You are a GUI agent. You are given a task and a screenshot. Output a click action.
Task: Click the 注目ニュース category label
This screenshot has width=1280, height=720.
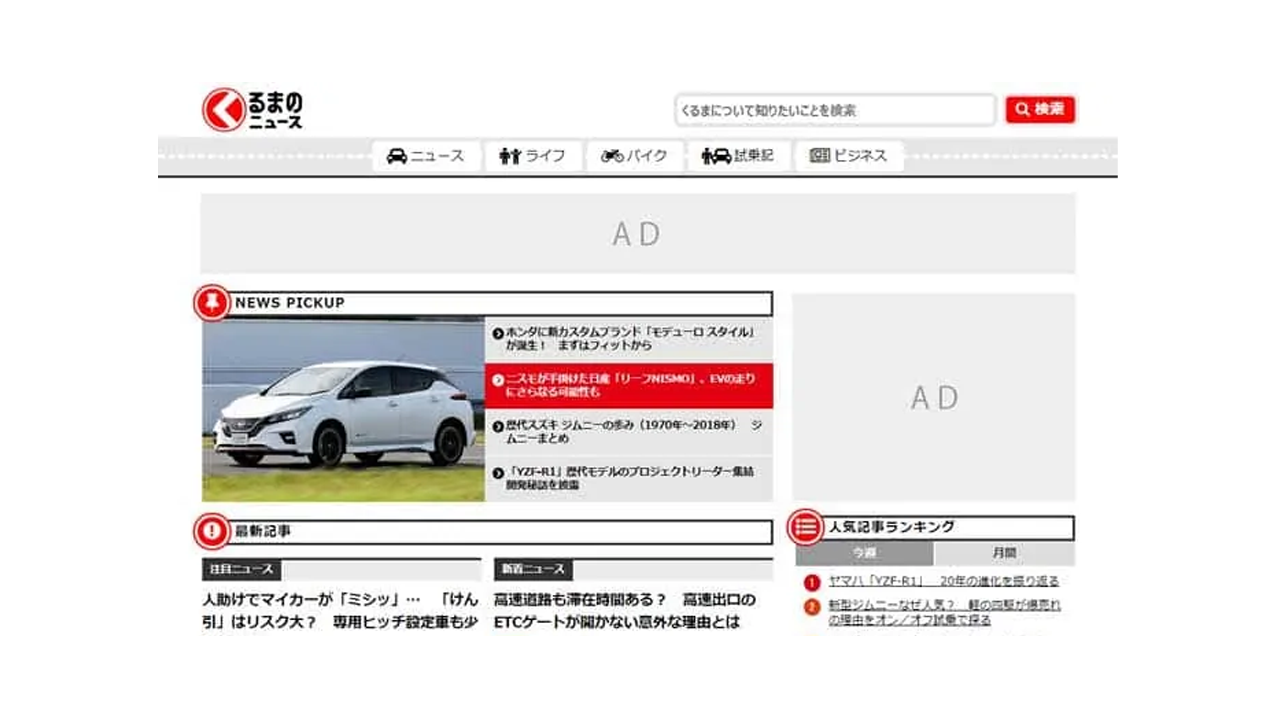point(241,569)
